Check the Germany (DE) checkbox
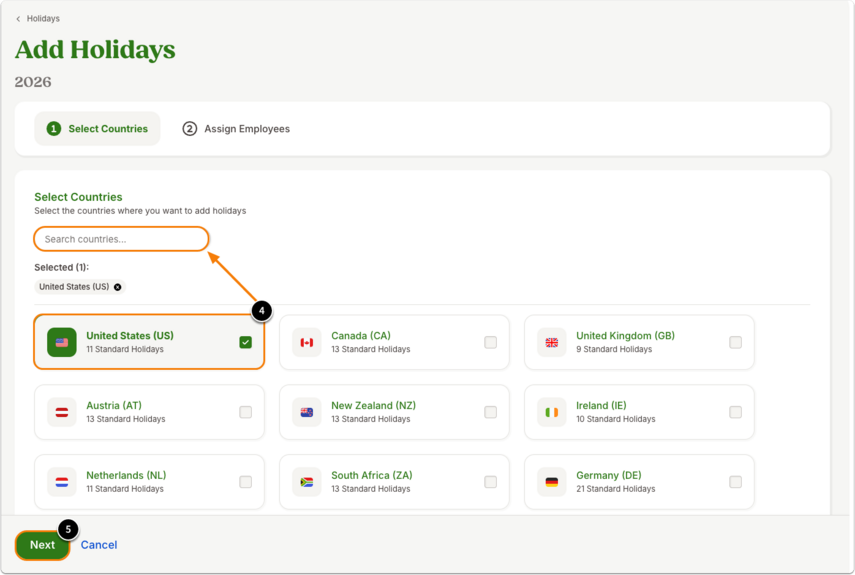 point(736,482)
